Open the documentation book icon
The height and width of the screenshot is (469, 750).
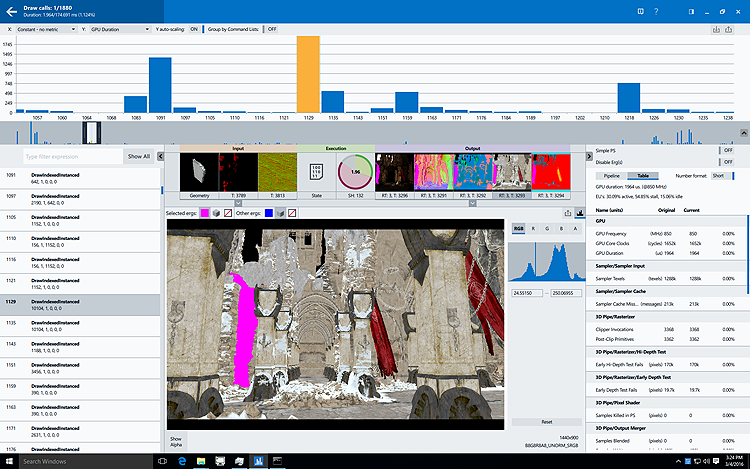coord(640,11)
